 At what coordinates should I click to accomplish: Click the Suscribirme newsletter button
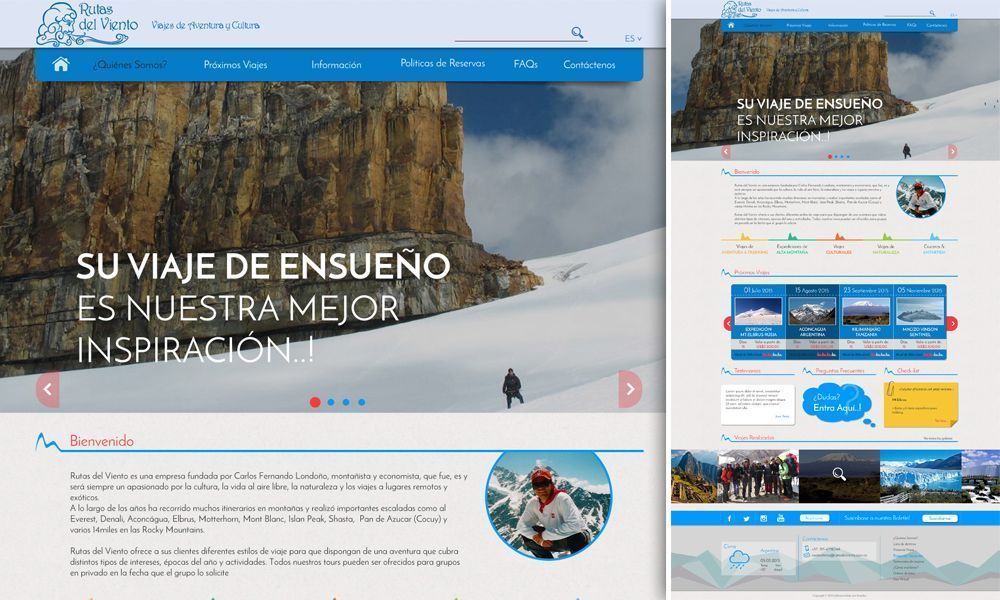[939, 518]
